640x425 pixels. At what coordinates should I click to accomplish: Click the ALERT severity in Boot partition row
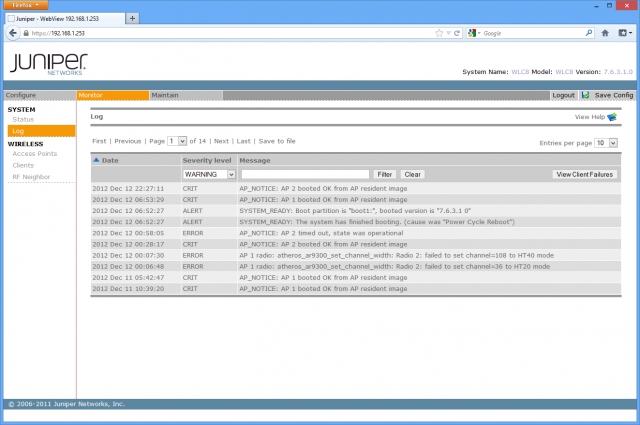[x=192, y=211]
